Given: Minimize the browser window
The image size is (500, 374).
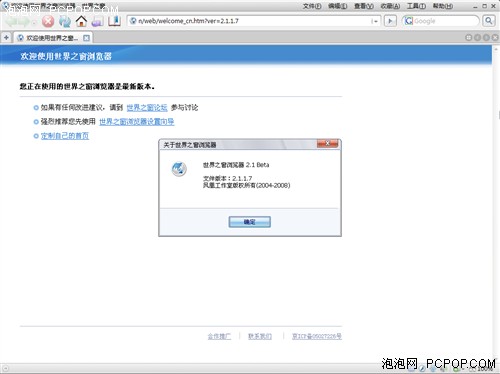Looking at the screenshot, I should 475,6.
